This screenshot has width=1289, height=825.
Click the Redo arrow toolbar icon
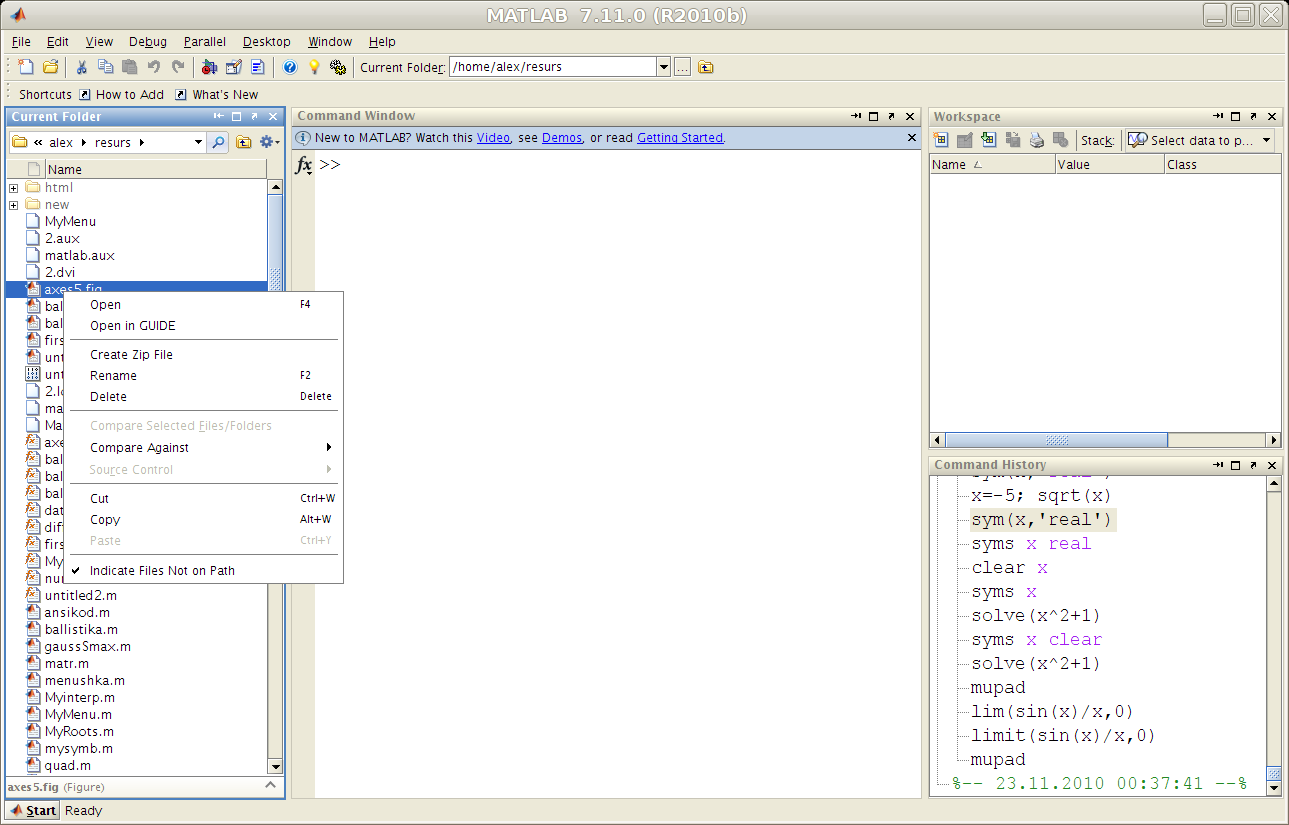[178, 67]
